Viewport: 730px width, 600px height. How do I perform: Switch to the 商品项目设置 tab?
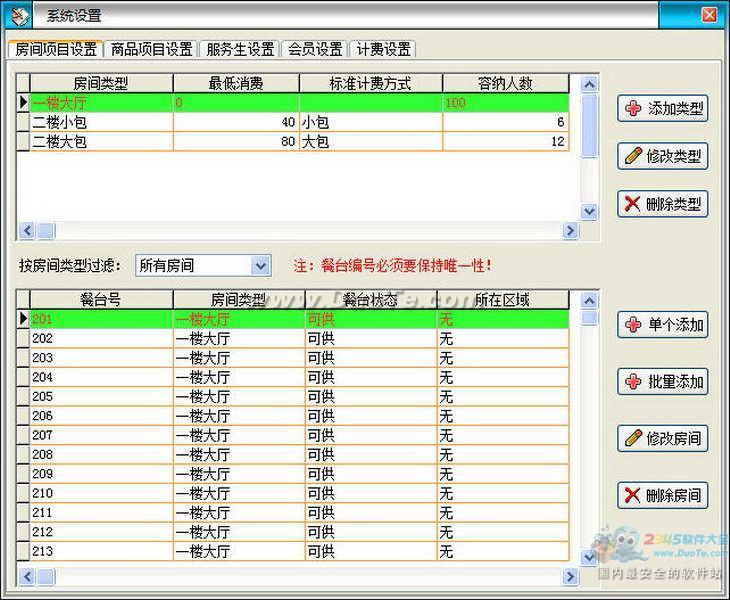[151, 49]
